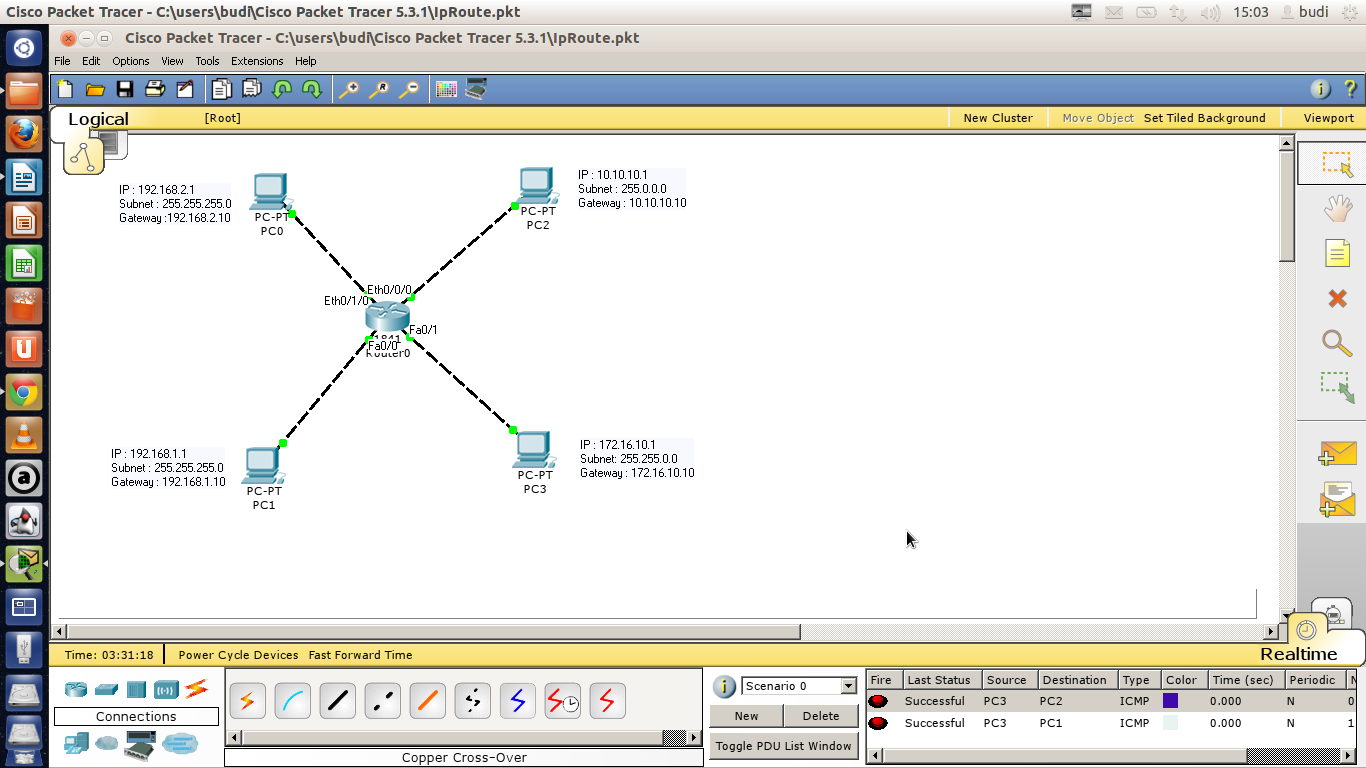The height and width of the screenshot is (768, 1366).
Task: Save the network with the floppy icon
Action: point(125,89)
